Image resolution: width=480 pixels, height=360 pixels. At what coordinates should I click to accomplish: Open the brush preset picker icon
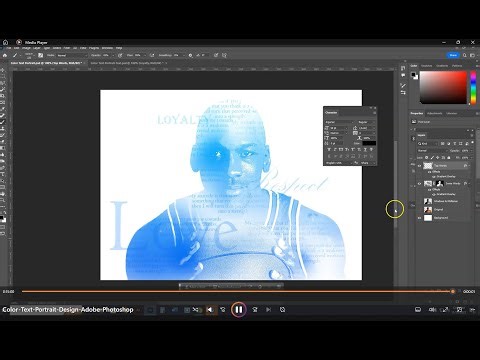(29, 55)
